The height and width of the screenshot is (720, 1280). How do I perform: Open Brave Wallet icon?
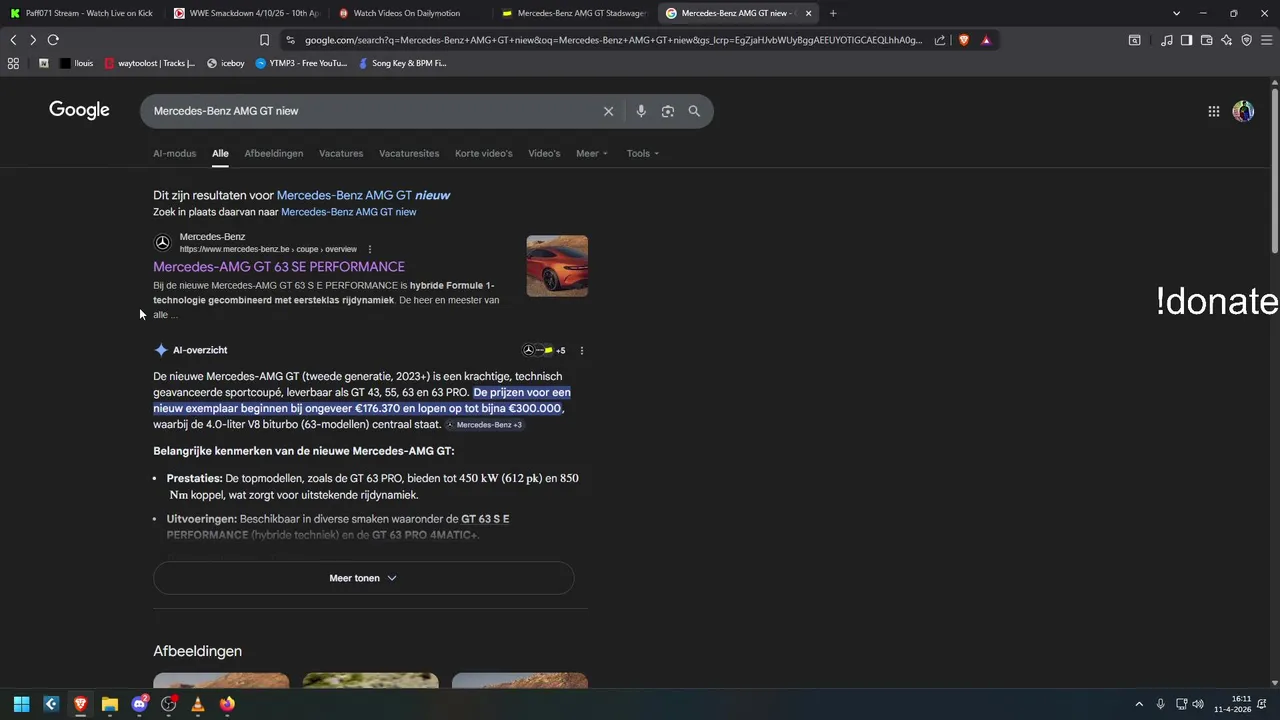tap(1207, 40)
